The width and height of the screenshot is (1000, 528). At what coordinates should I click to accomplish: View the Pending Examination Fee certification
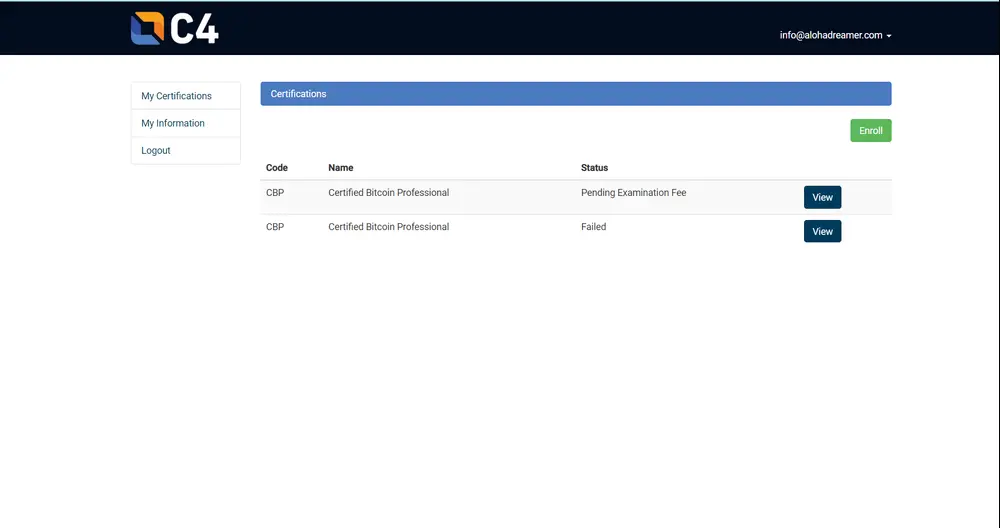click(x=822, y=197)
